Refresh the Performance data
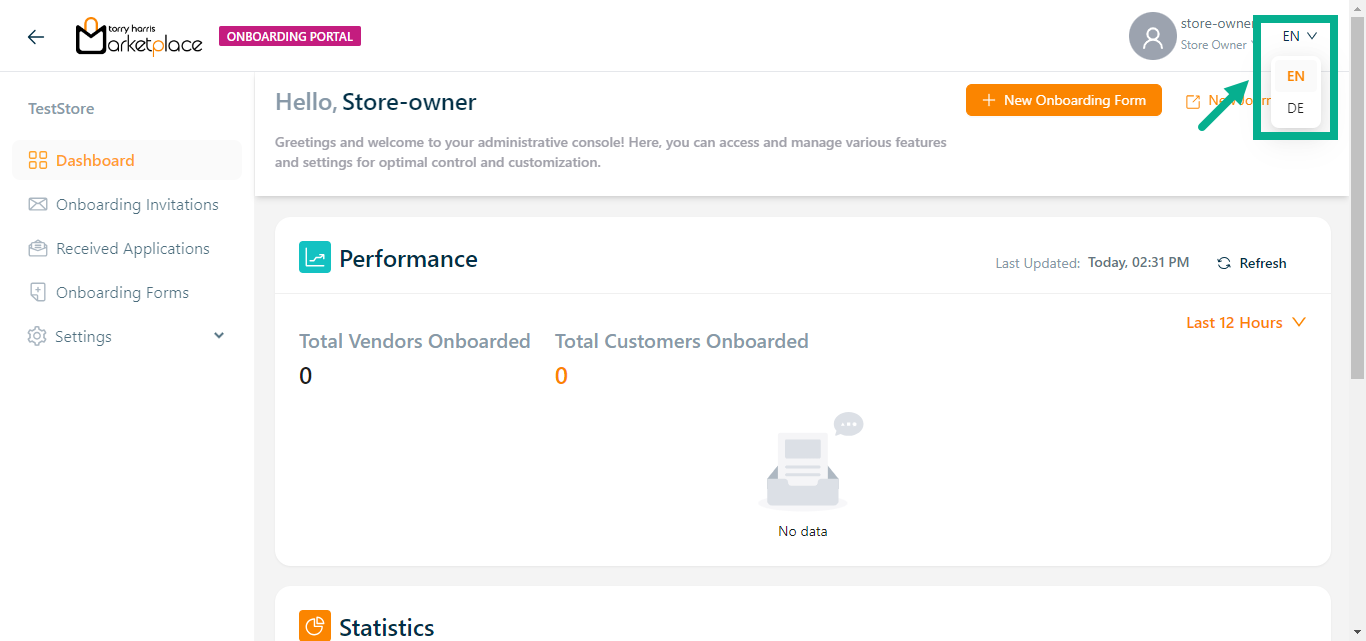The width and height of the screenshot is (1366, 641). tap(1252, 263)
